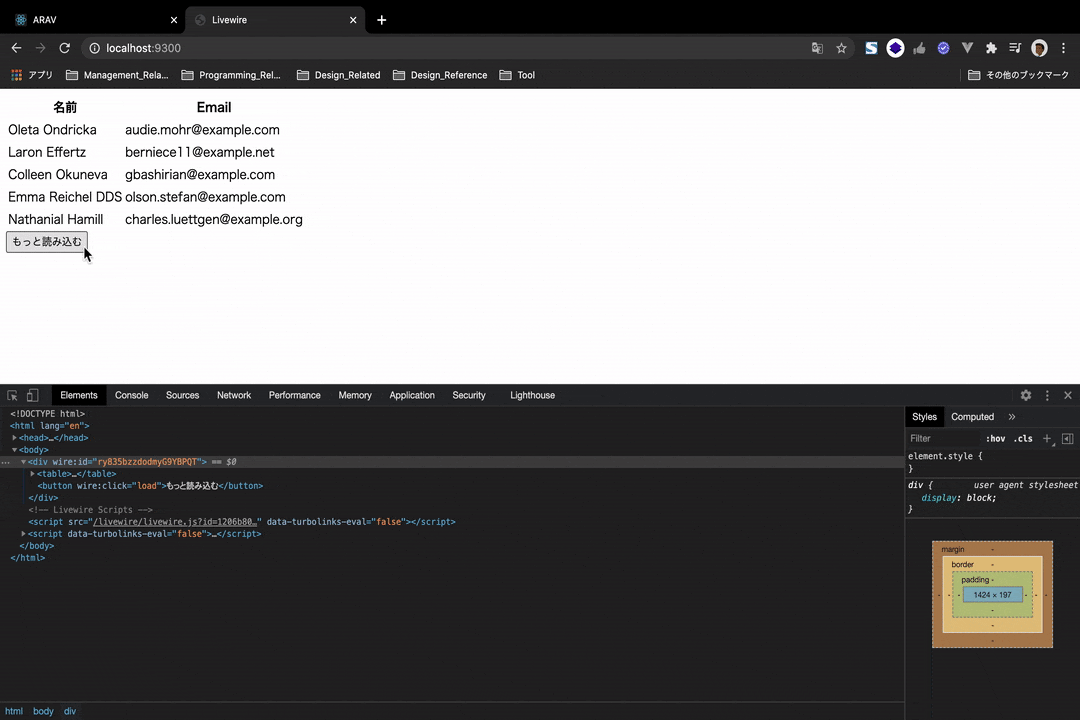Select the inspect element picker tool
The width and height of the screenshot is (1080, 720).
12,395
